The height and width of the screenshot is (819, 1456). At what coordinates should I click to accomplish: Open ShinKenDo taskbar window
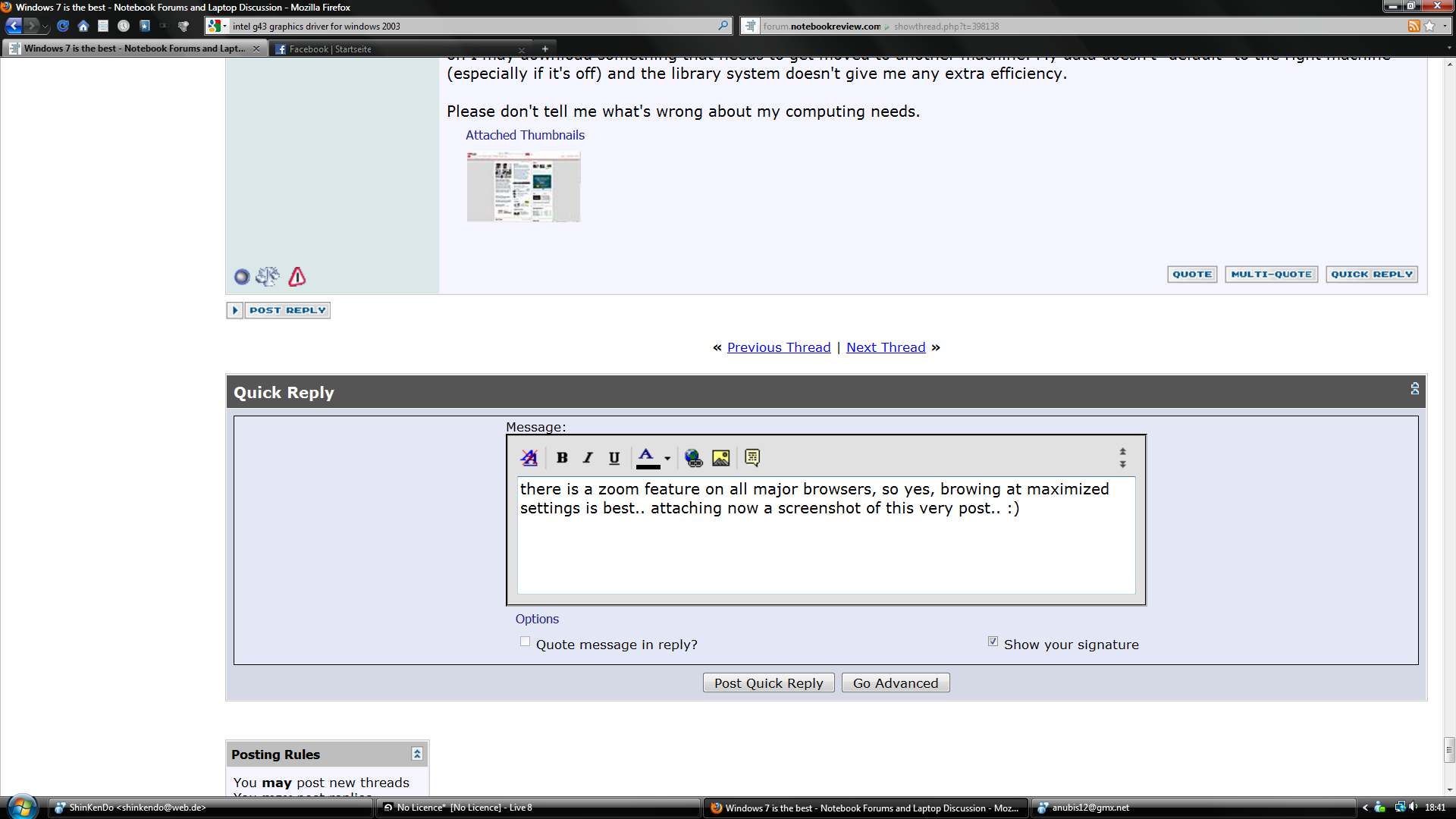click(x=212, y=808)
